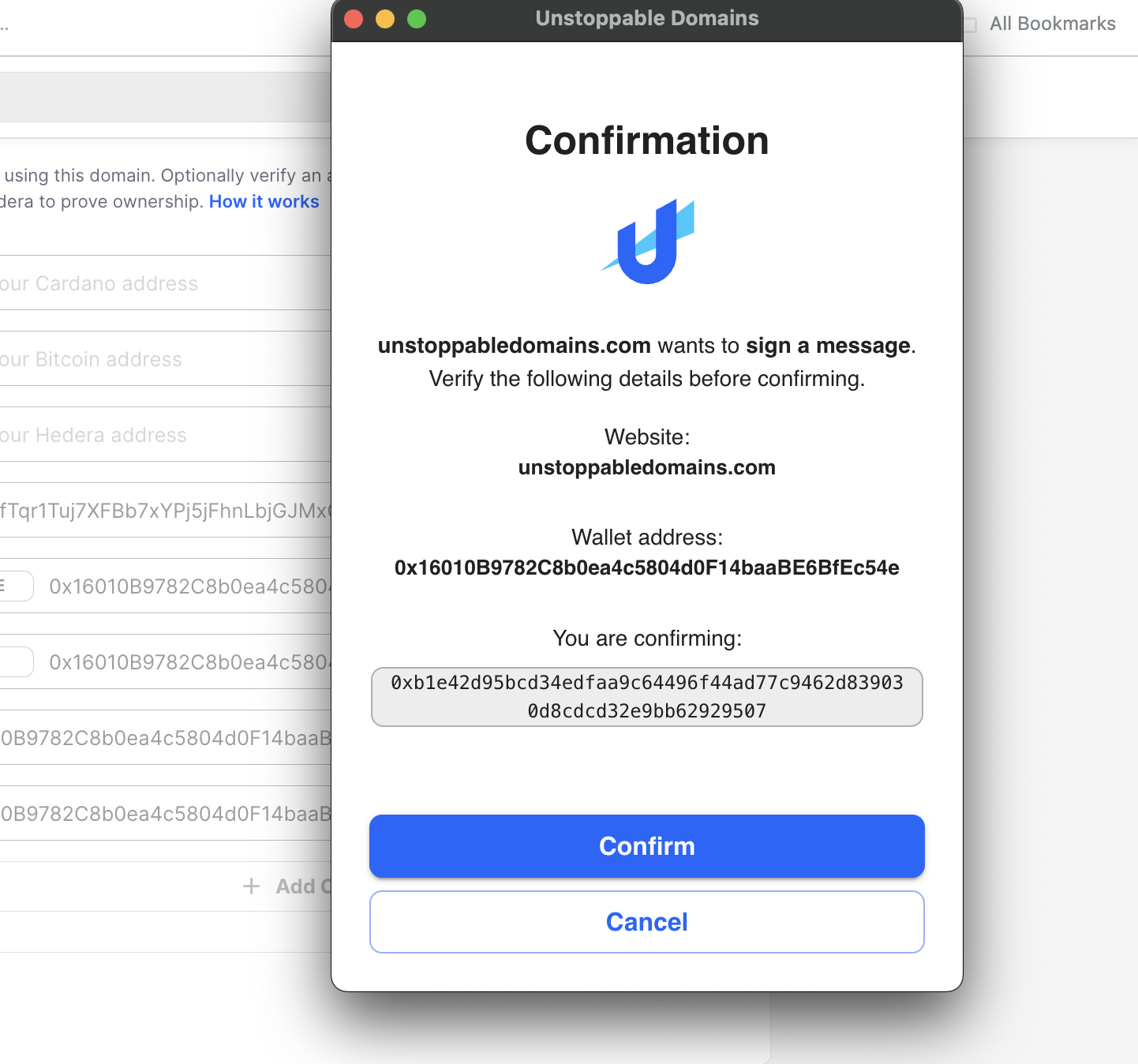1138x1064 pixels.
Task: Click the green zoom button on the dialog
Action: pos(416,18)
